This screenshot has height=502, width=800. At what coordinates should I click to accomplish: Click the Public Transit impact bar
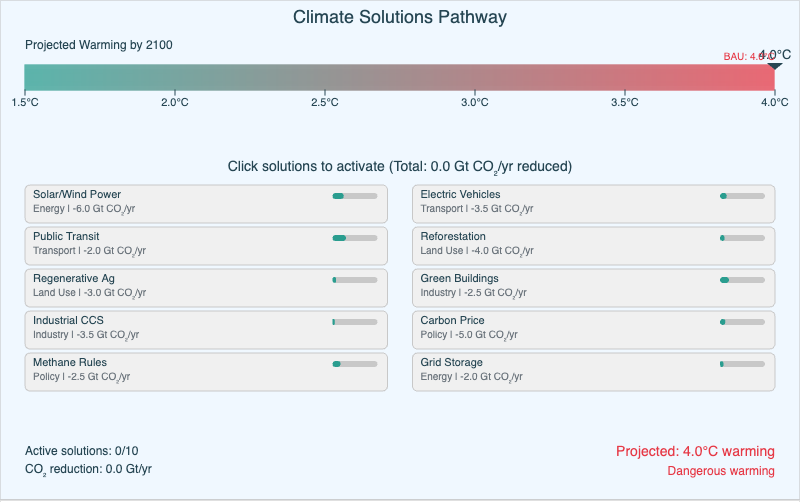[x=354, y=238]
